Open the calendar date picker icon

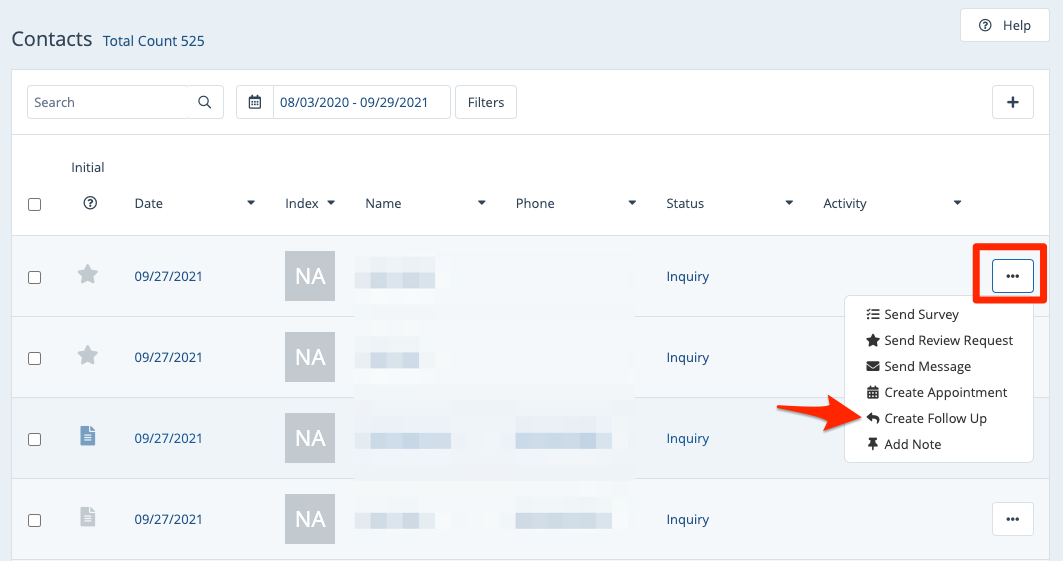[x=255, y=102]
